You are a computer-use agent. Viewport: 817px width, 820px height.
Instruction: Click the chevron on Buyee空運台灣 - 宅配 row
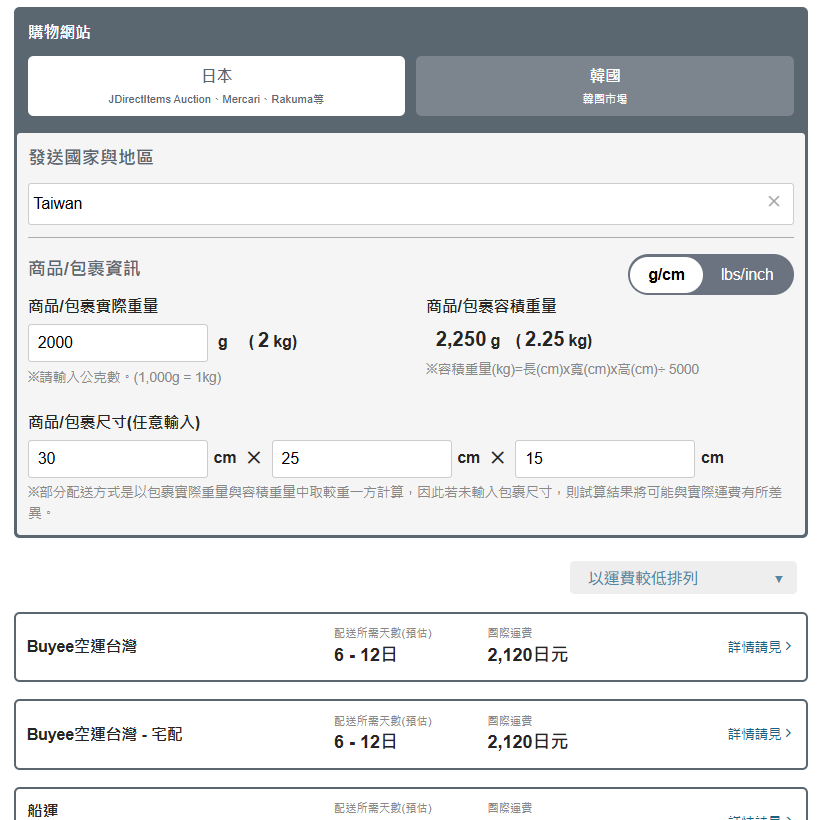pyautogui.click(x=789, y=734)
